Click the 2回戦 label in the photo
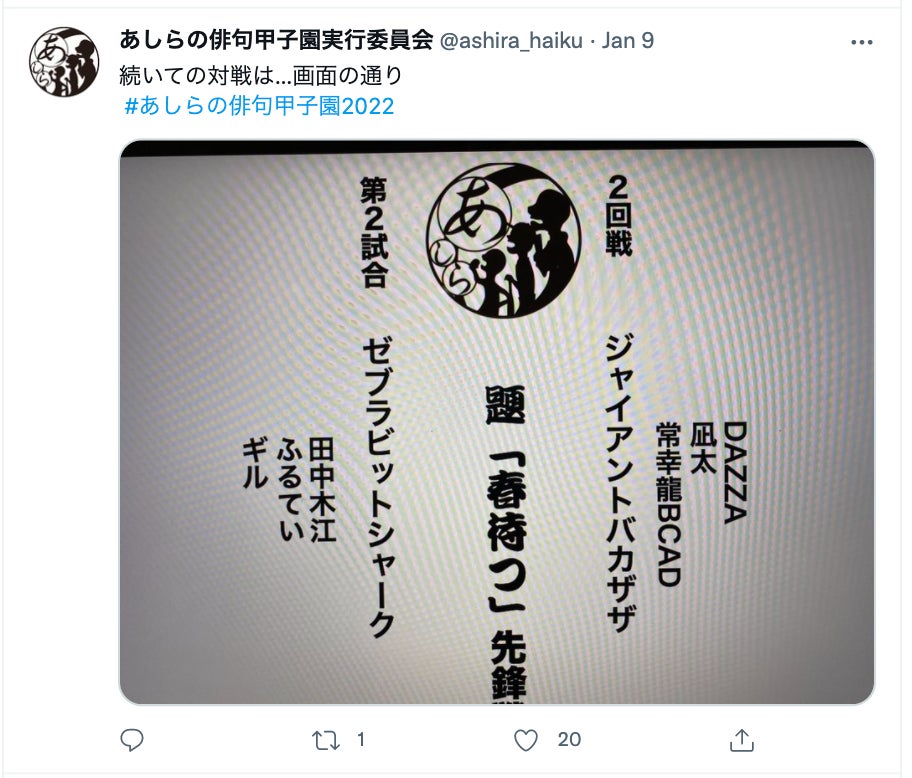This screenshot has height=778, width=912. click(618, 216)
